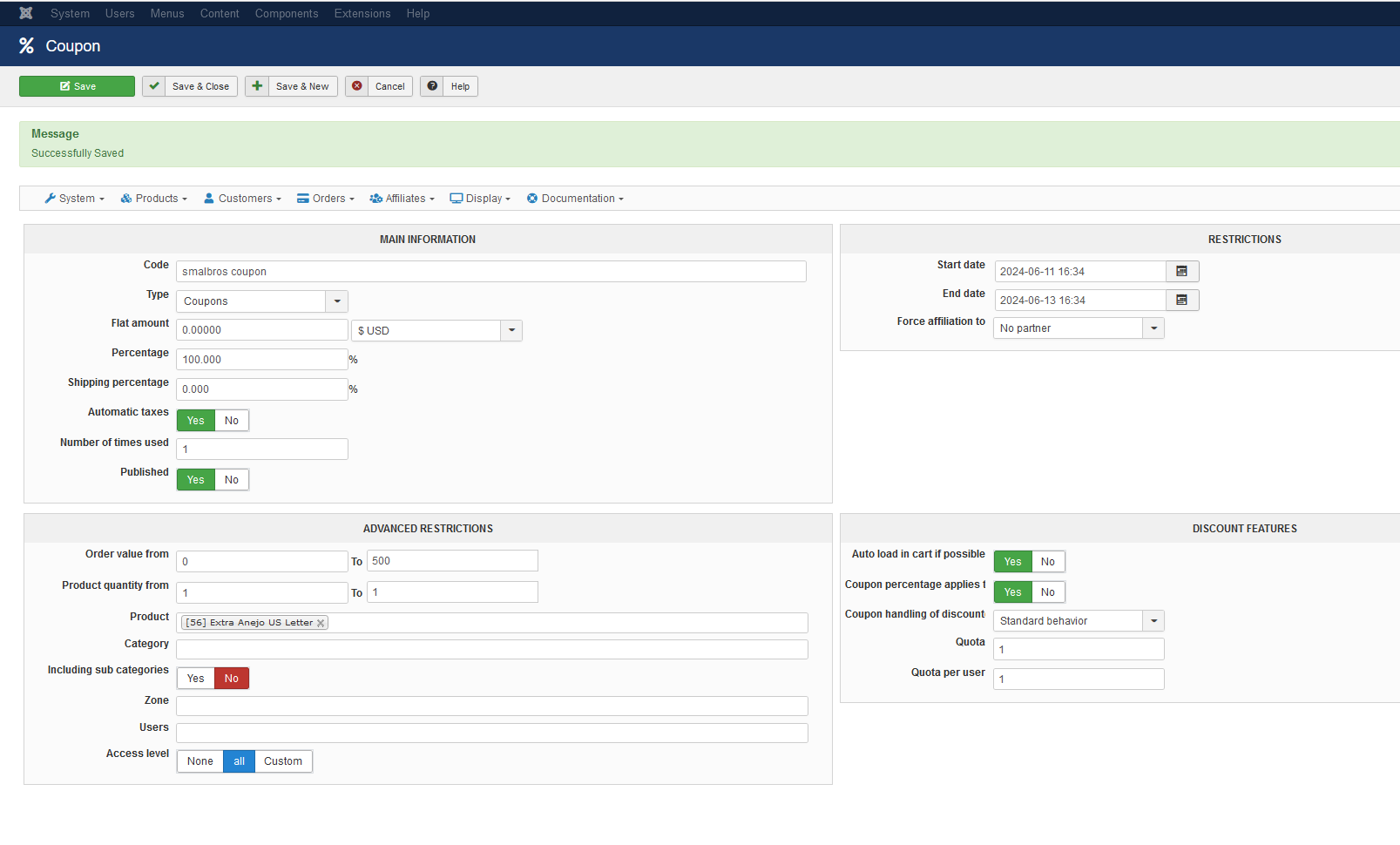Click the plus icon of Save & New
This screenshot has width=1400, height=845.
257,86
